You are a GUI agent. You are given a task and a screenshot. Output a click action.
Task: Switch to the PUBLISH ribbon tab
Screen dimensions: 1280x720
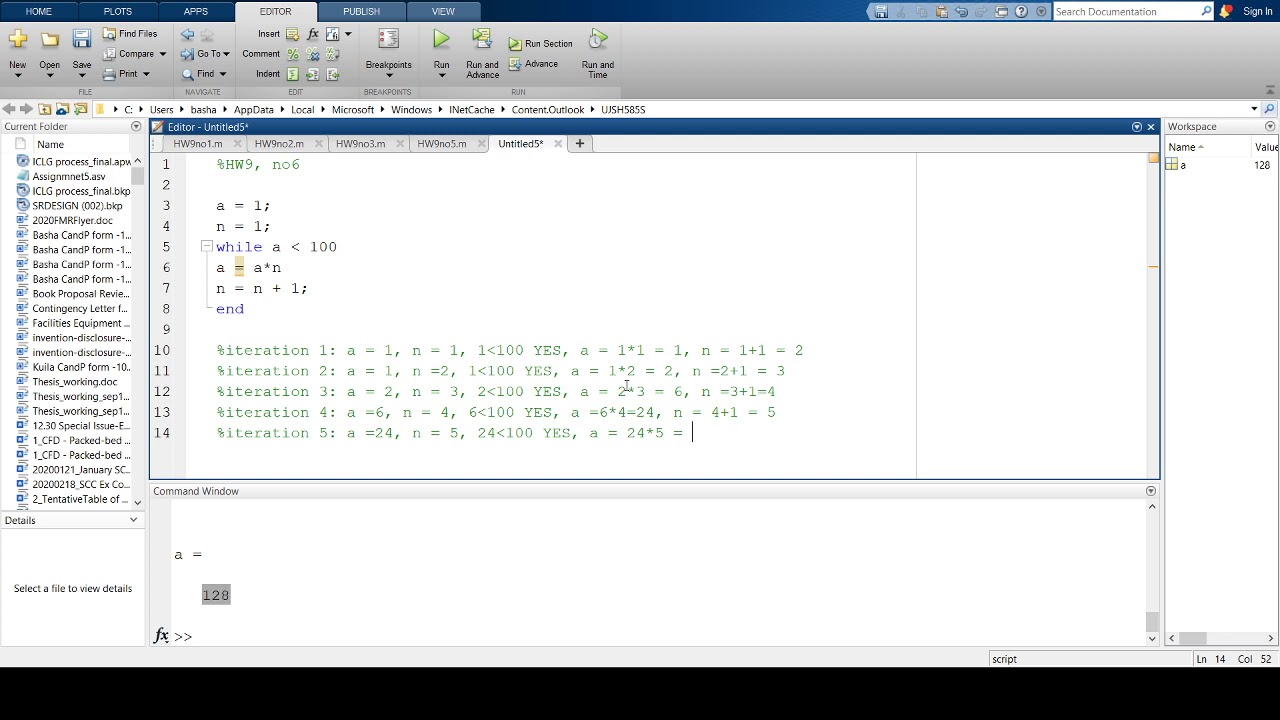tap(361, 12)
